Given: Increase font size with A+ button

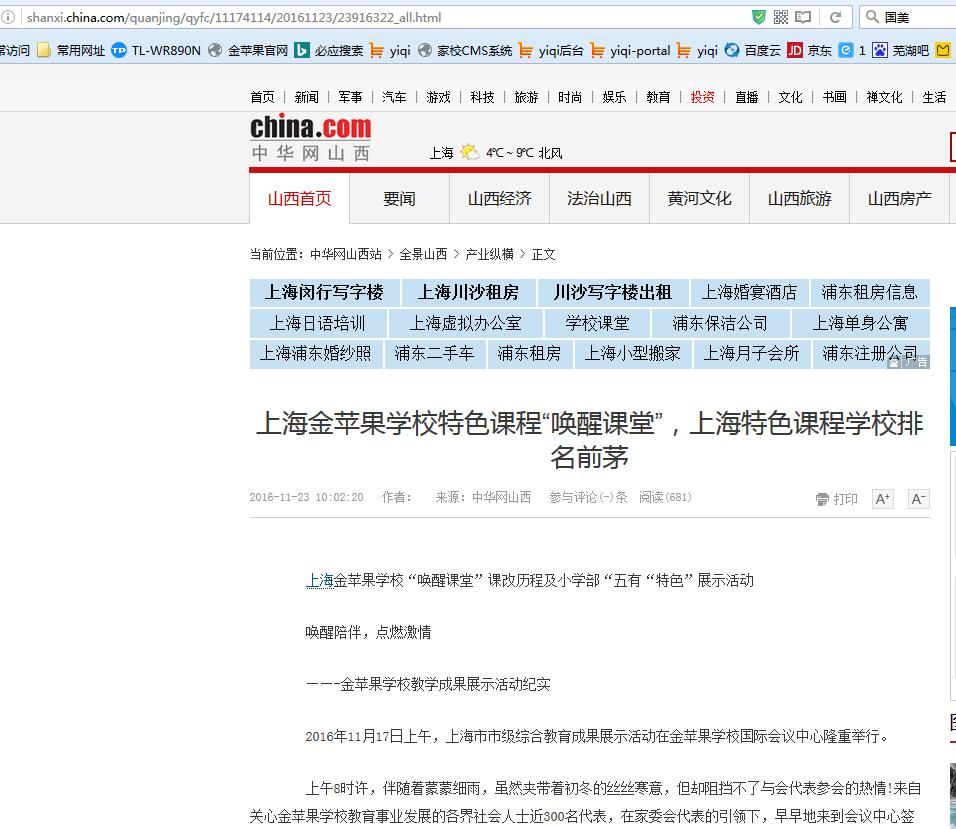Looking at the screenshot, I should pyautogui.click(x=882, y=499).
